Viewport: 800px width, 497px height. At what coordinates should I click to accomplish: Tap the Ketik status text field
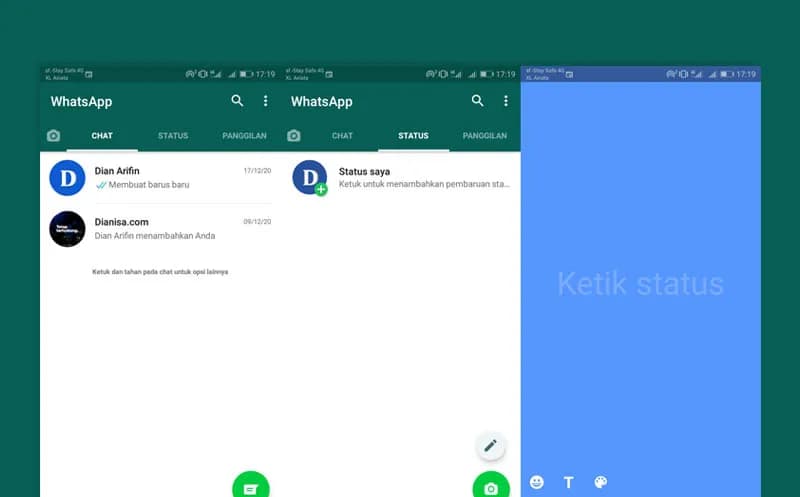point(640,284)
